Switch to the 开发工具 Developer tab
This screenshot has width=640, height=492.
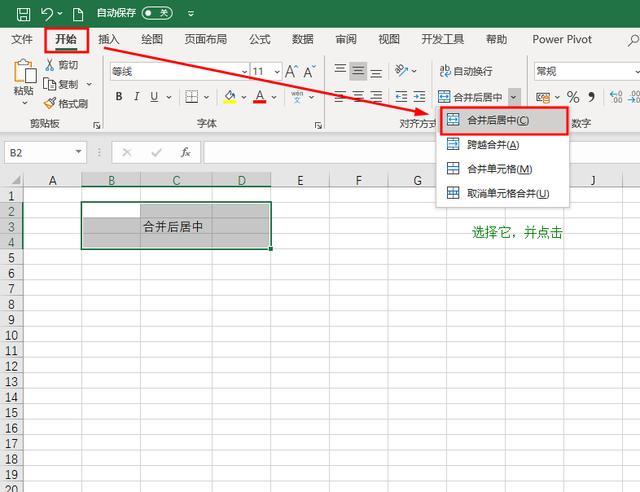point(442,40)
